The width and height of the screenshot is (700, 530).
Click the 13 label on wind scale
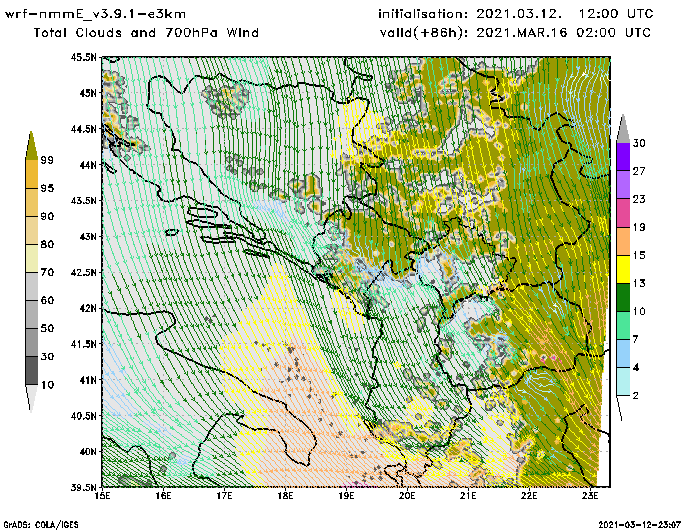coord(639,283)
